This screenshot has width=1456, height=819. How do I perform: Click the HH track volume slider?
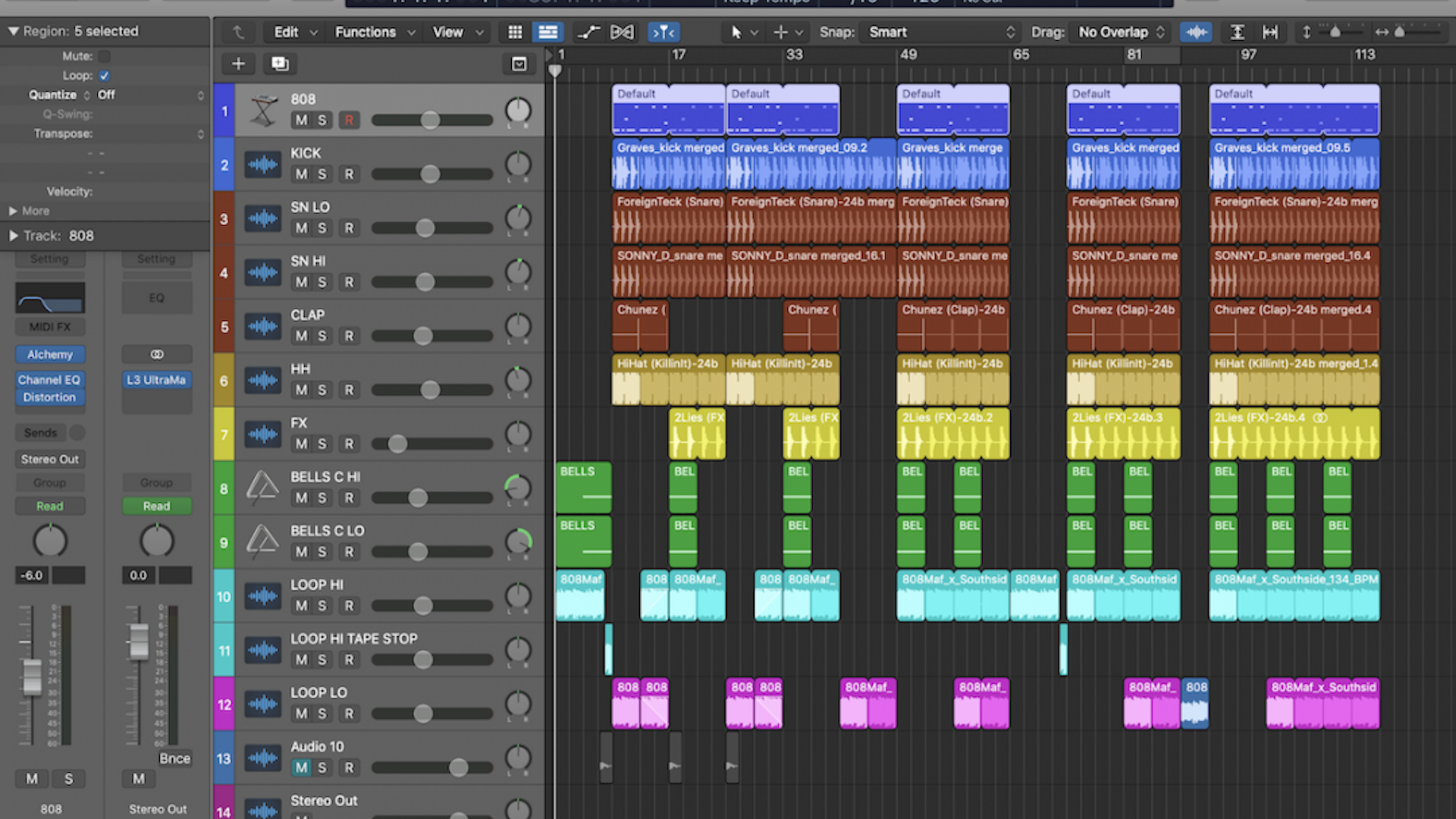click(x=431, y=390)
